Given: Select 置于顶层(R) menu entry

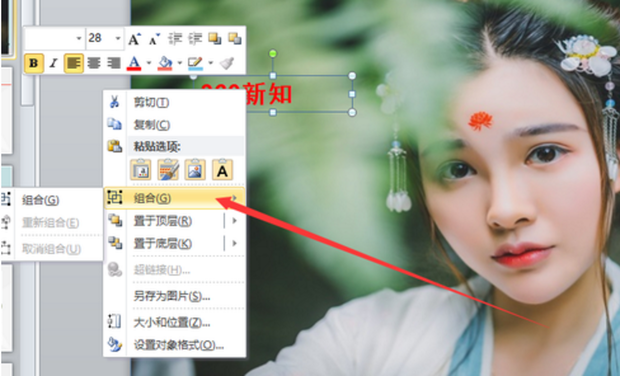Looking at the screenshot, I should 163,221.
